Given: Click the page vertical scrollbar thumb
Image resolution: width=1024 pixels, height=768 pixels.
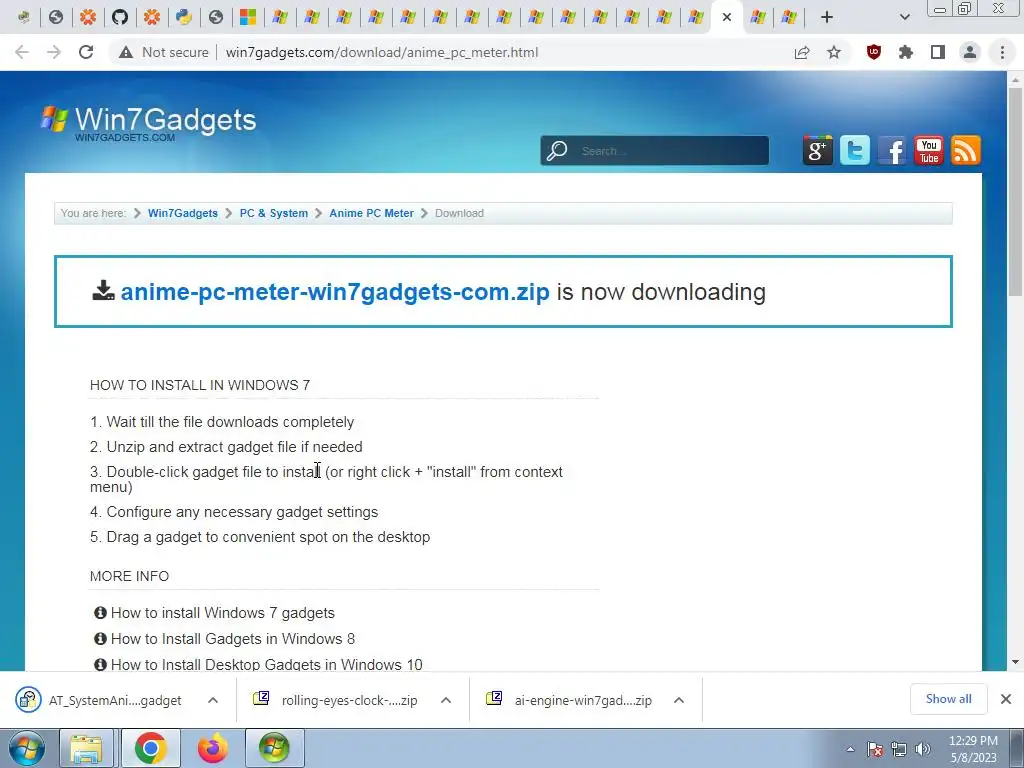Looking at the screenshot, I should 1015,191.
